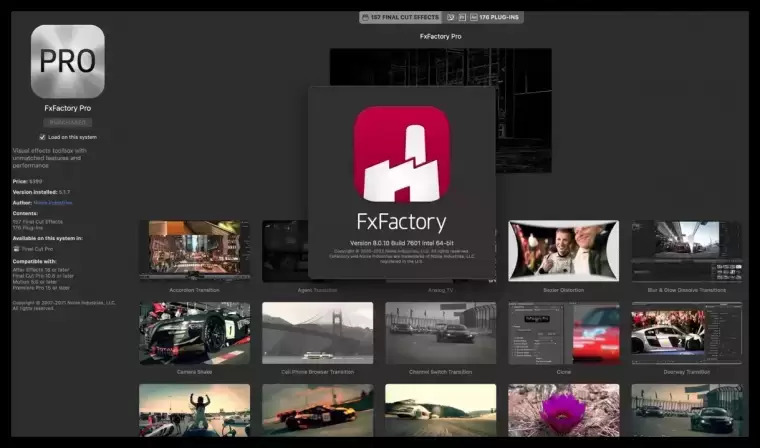Open the Blur & Glow Dissolve Transitions thumbnail

(687, 251)
